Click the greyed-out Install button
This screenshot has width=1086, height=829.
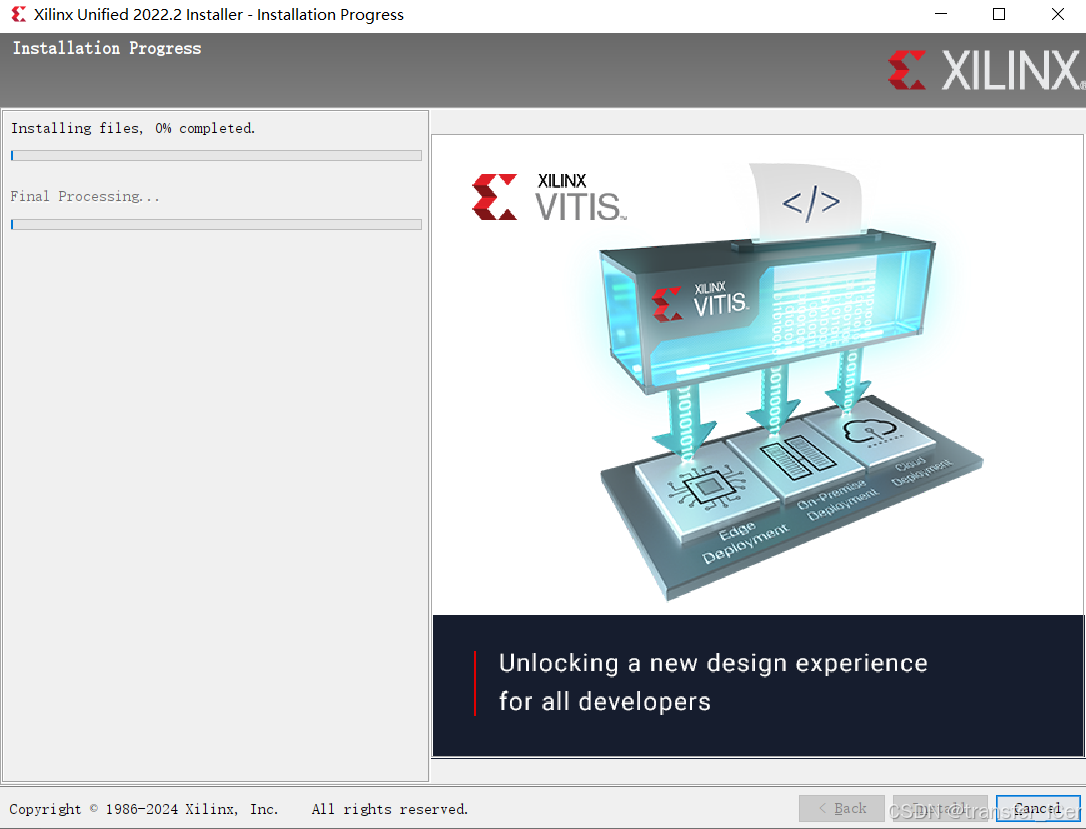(x=940, y=808)
